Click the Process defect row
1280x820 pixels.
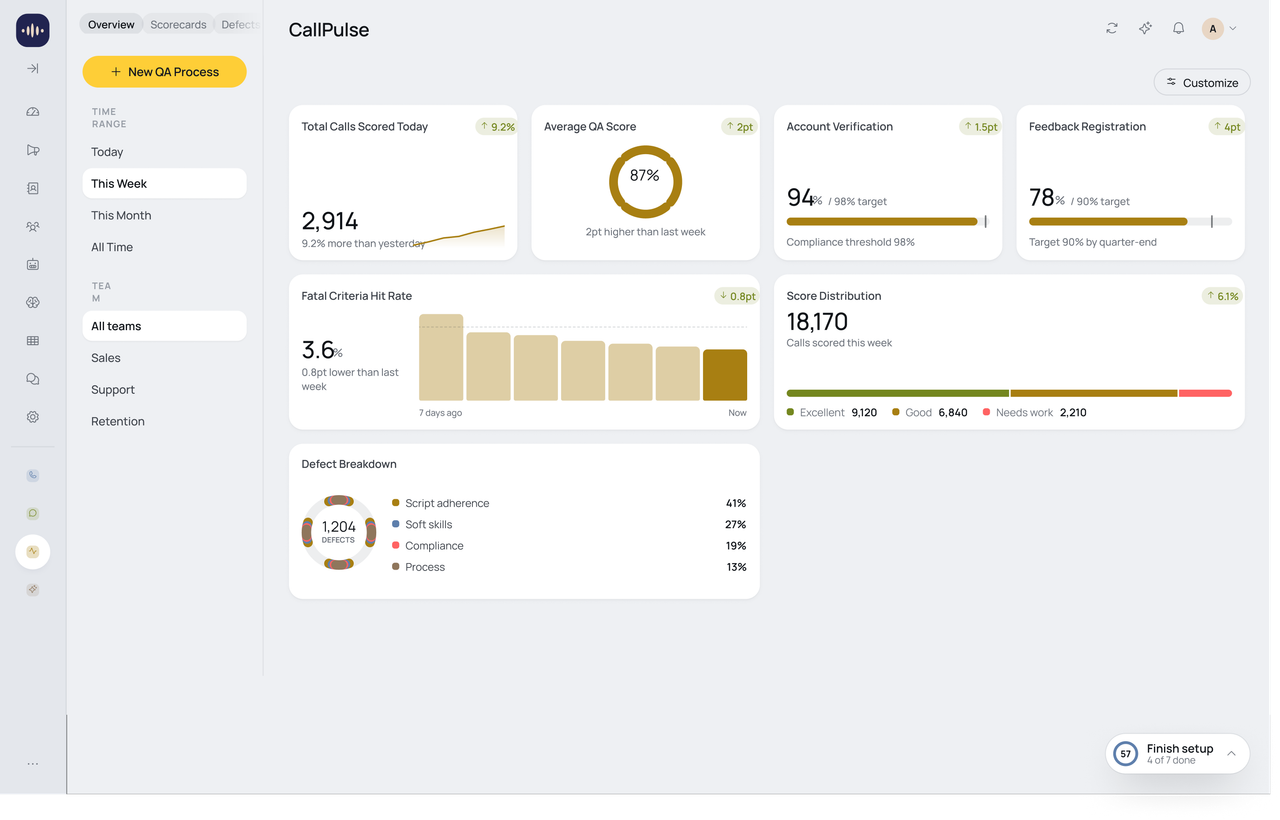pyautogui.click(x=569, y=567)
